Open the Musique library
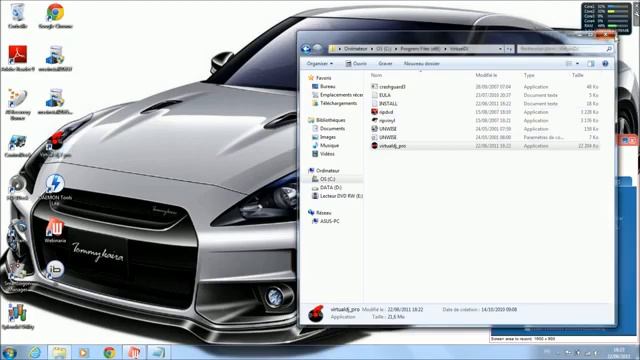This screenshot has width=640, height=360. [329, 146]
